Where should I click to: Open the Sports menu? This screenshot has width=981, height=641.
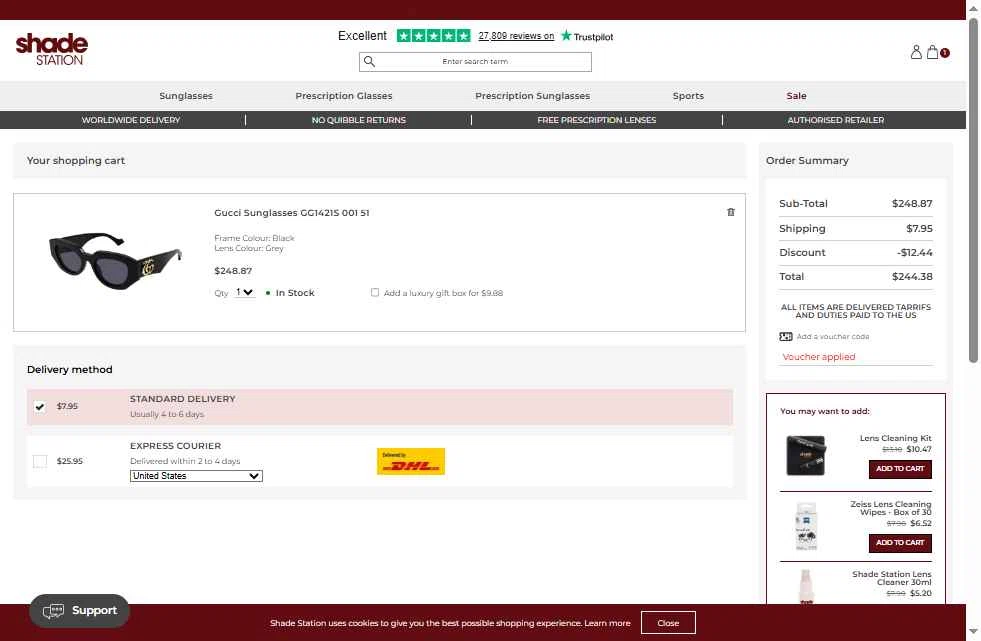688,96
